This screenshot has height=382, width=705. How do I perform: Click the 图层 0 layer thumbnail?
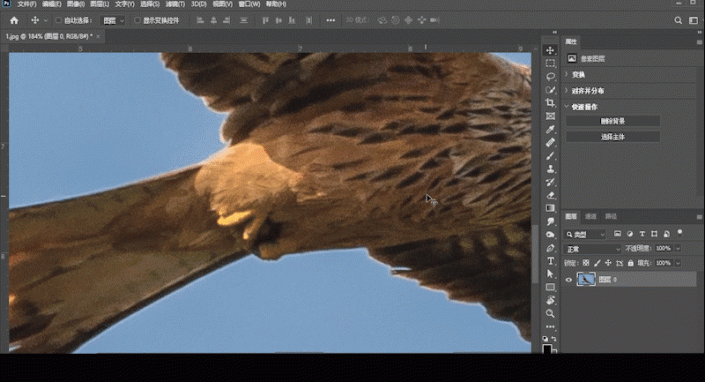[x=586, y=280]
